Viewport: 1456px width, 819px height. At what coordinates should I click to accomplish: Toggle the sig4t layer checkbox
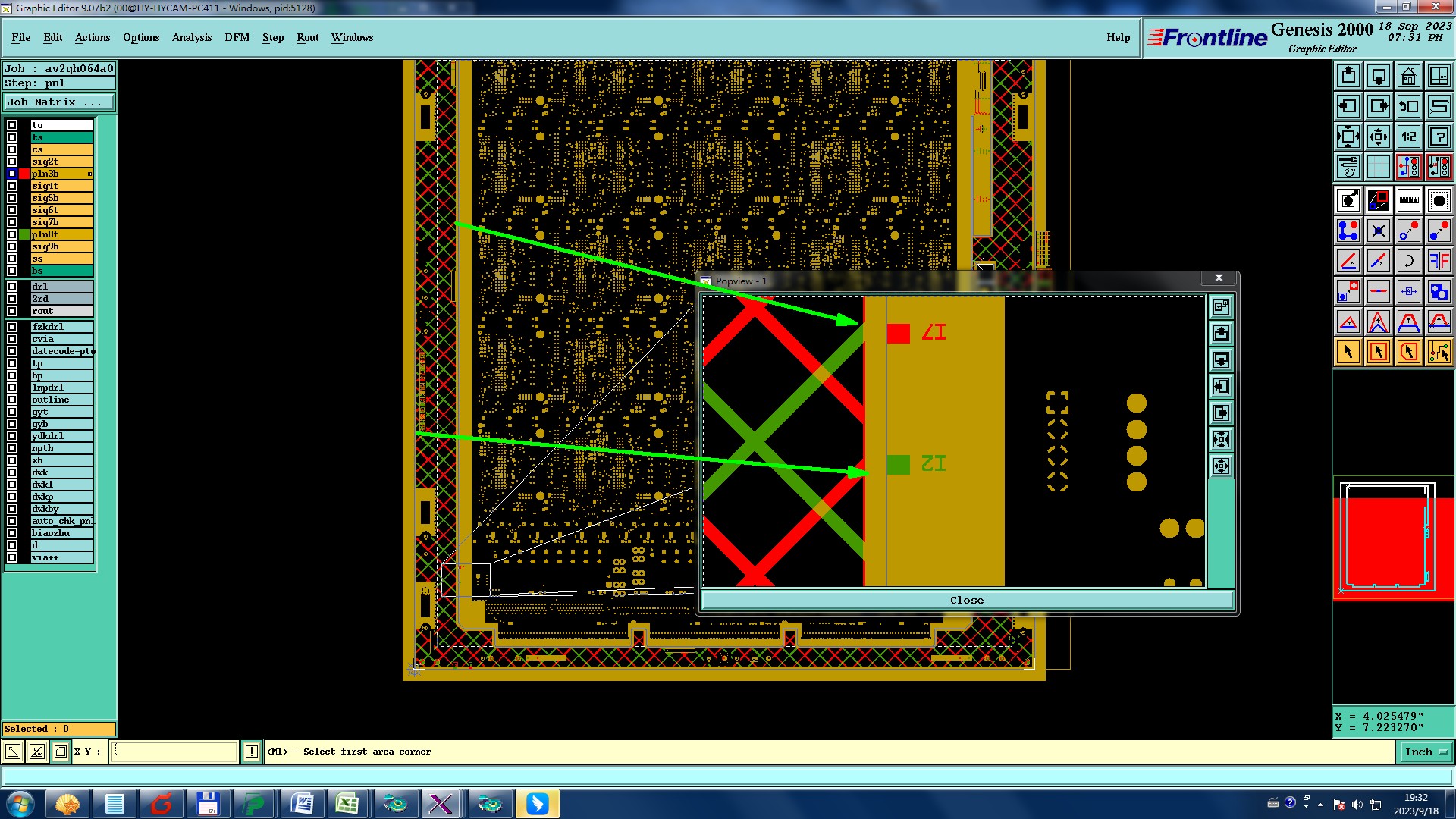[x=12, y=186]
